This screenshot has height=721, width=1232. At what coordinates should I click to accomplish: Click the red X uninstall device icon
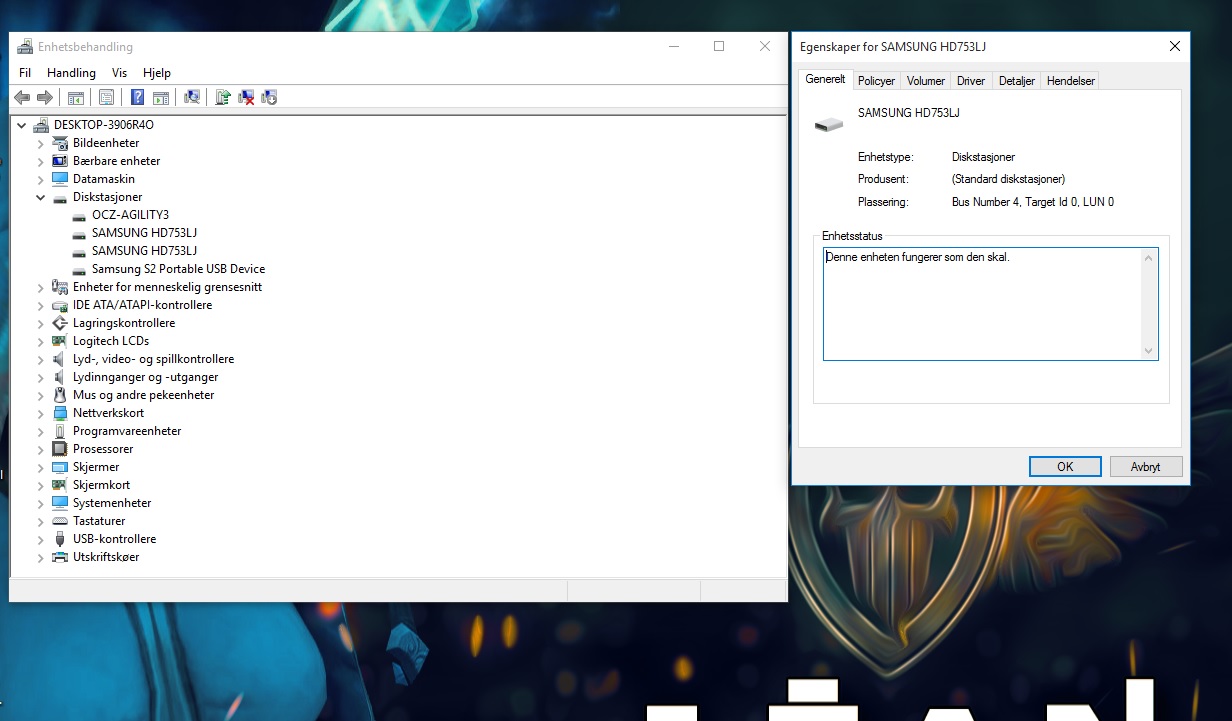click(246, 97)
